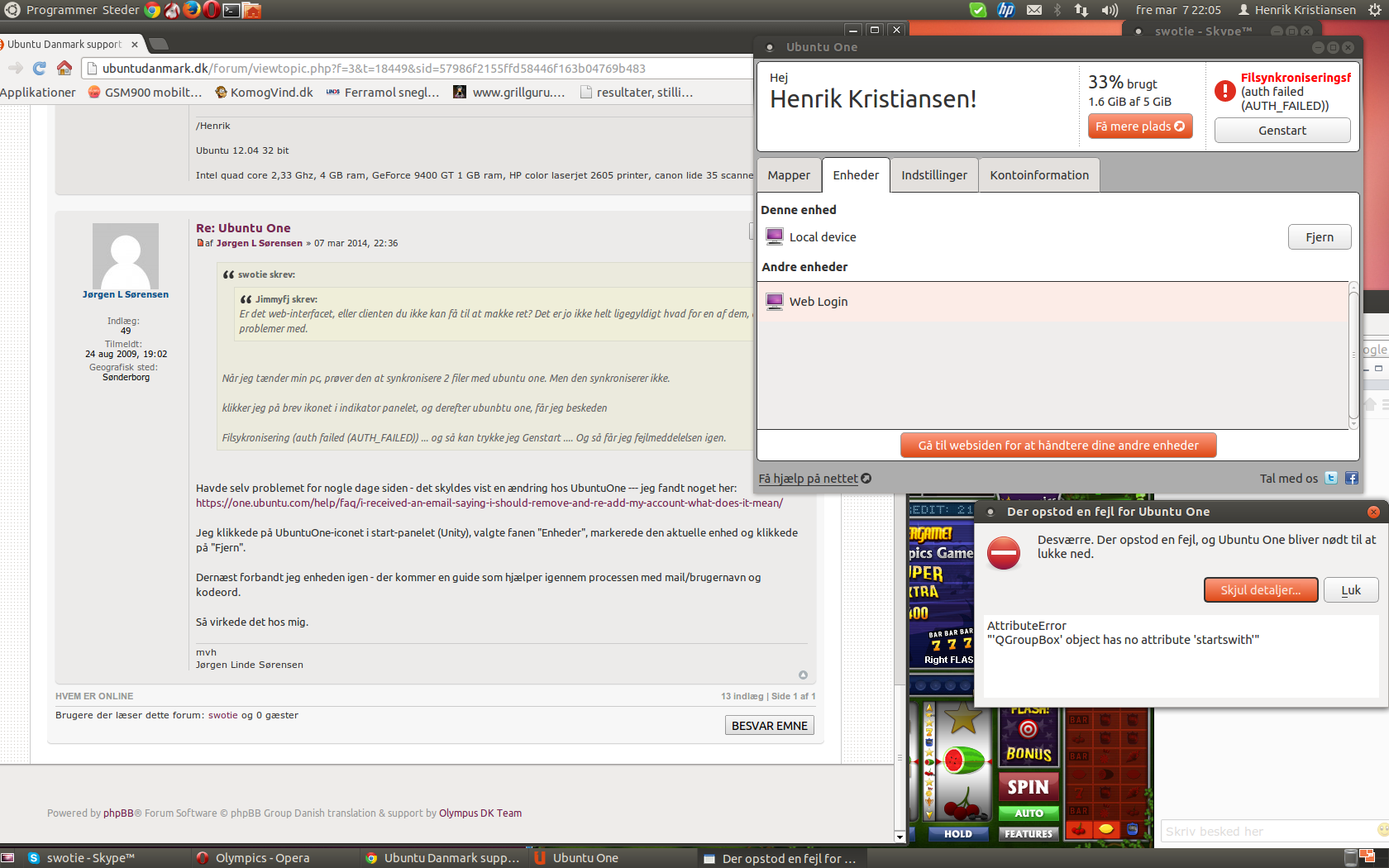Open the Re: Ubuntu One post title

tap(243, 228)
